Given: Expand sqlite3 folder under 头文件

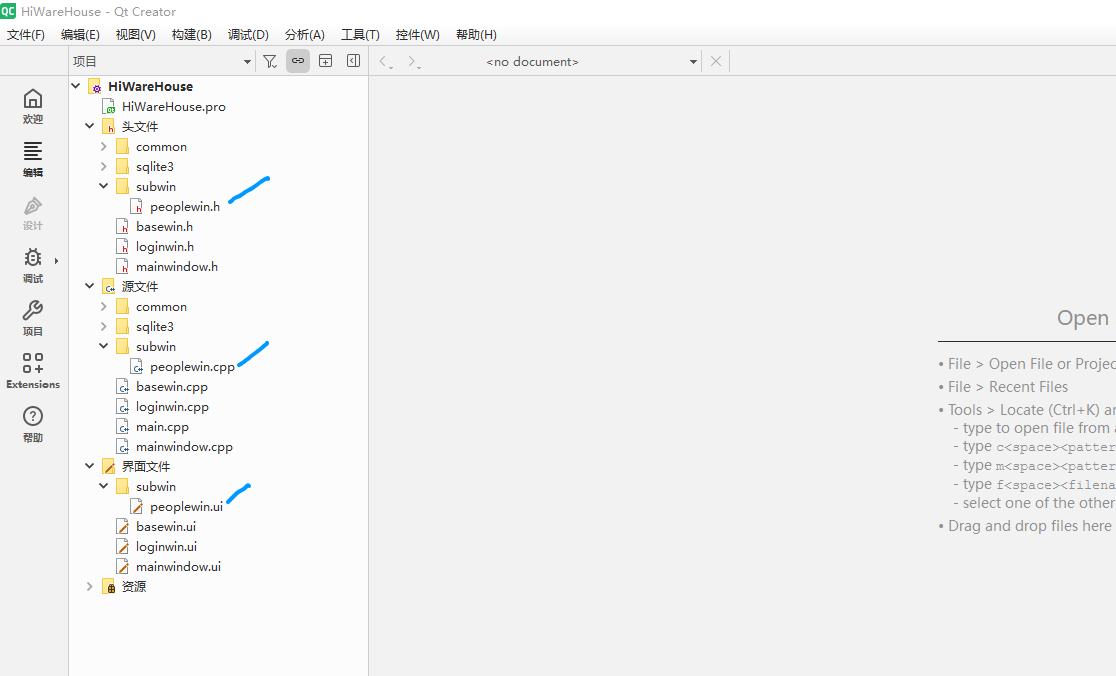Looking at the screenshot, I should click(x=104, y=167).
